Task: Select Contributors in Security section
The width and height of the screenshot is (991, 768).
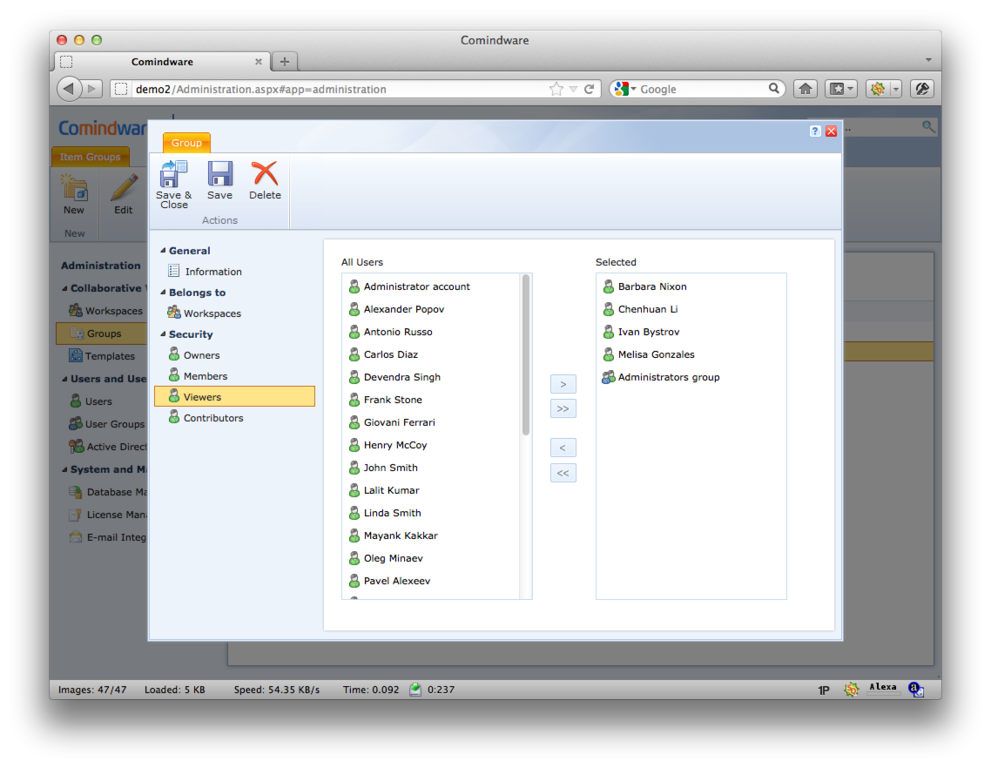Action: pos(213,418)
